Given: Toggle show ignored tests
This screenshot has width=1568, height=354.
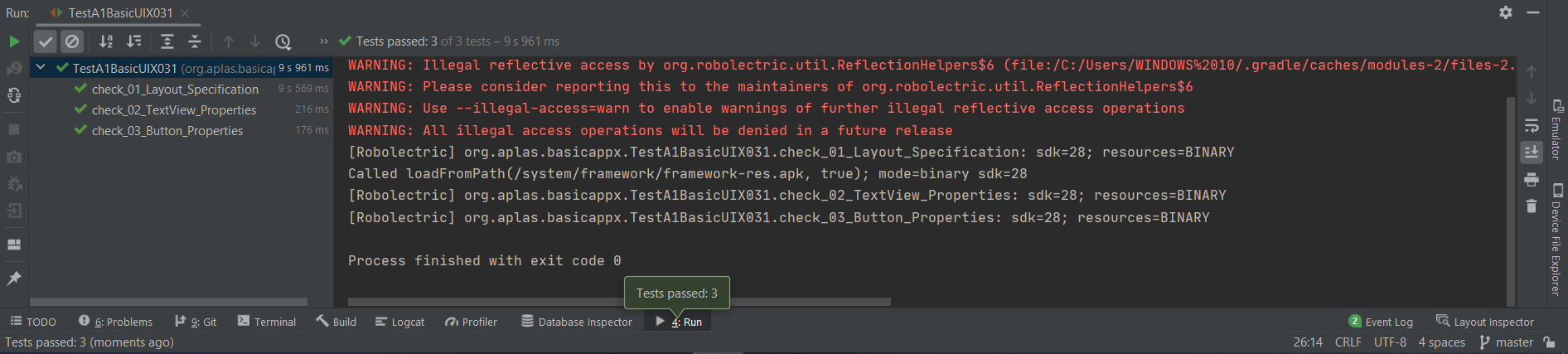Looking at the screenshot, I should point(72,41).
